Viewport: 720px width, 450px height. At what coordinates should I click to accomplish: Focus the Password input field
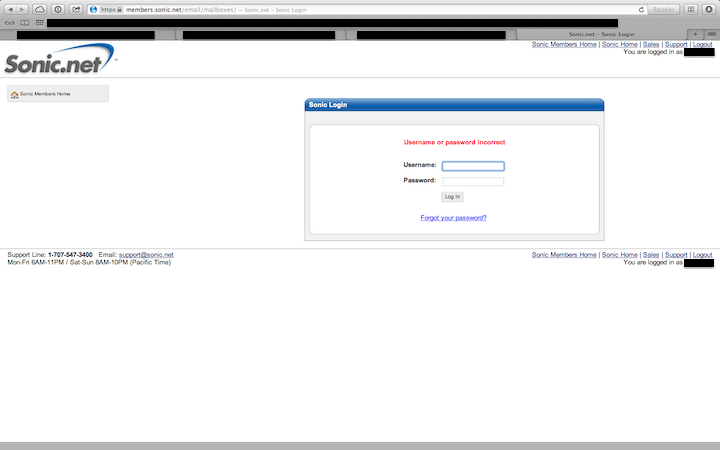(x=473, y=181)
